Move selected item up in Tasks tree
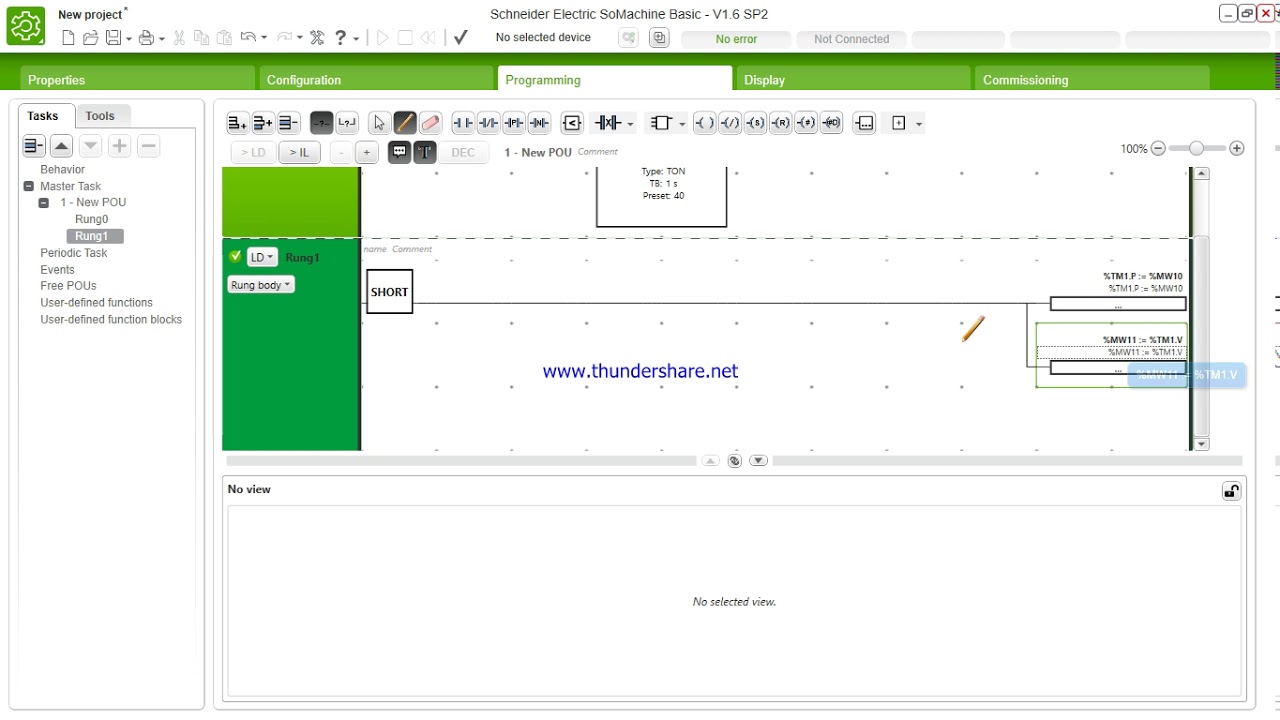Image resolution: width=1280 pixels, height=720 pixels. click(62, 146)
